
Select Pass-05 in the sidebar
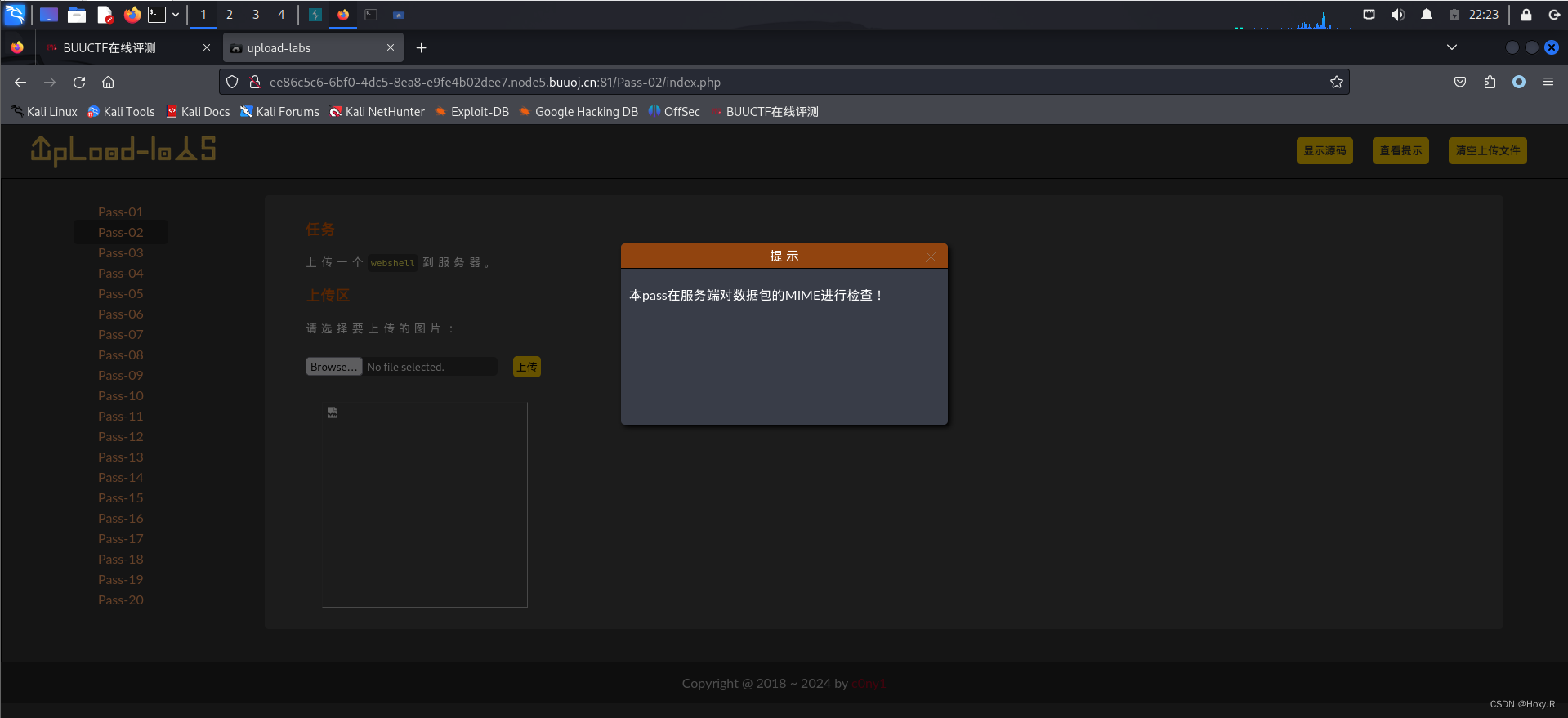(x=121, y=293)
